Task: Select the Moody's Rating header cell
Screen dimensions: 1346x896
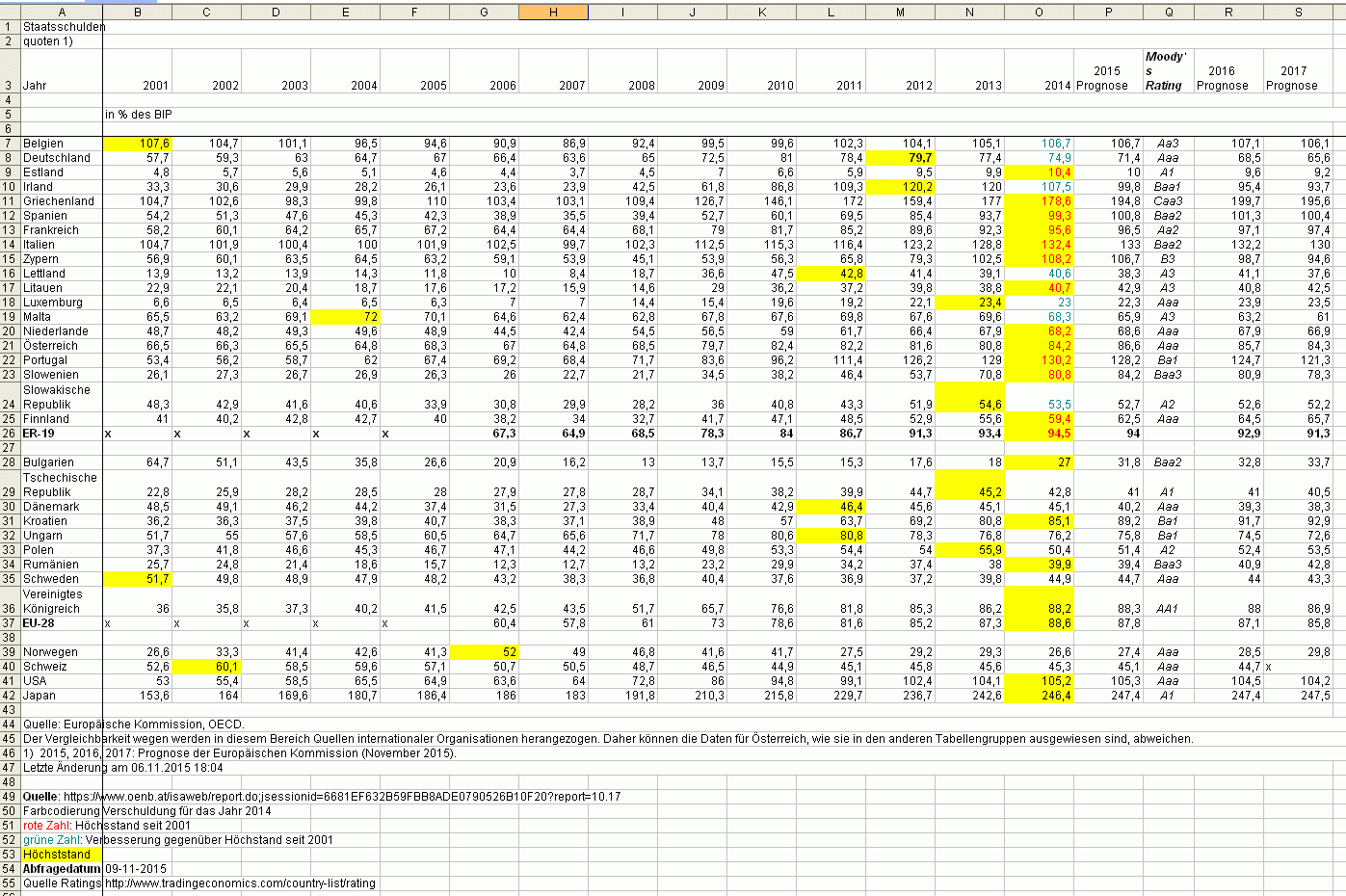Action: pyautogui.click(x=1169, y=71)
